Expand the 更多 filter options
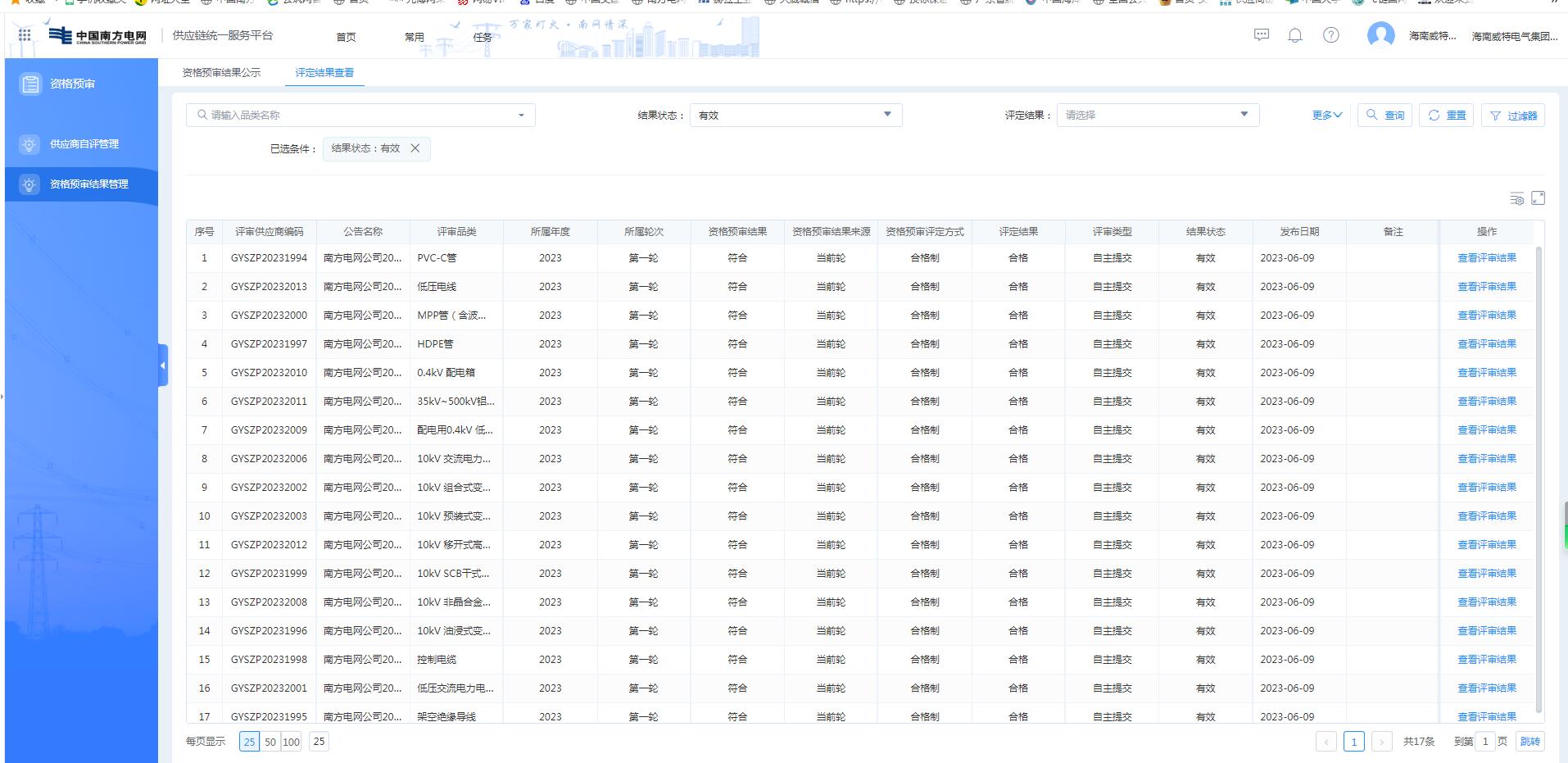Screen dimensions: 1568x763 pos(1326,116)
